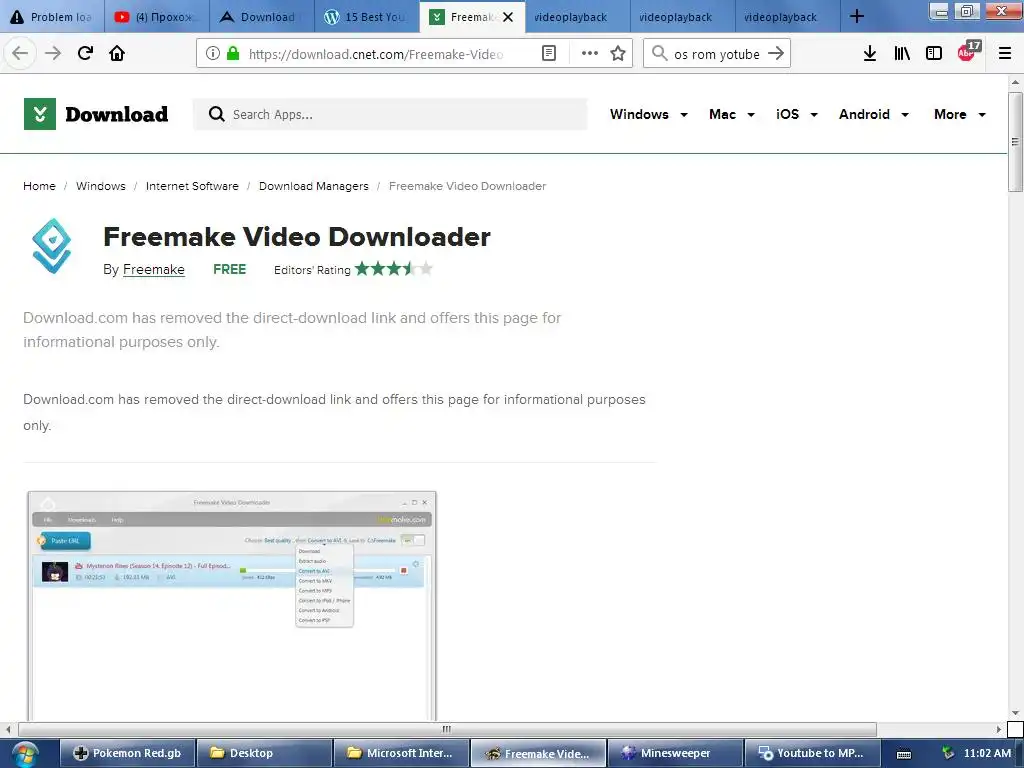Viewport: 1024px width, 768px height.
Task: Open a new tab with plus button
Action: pos(857,16)
